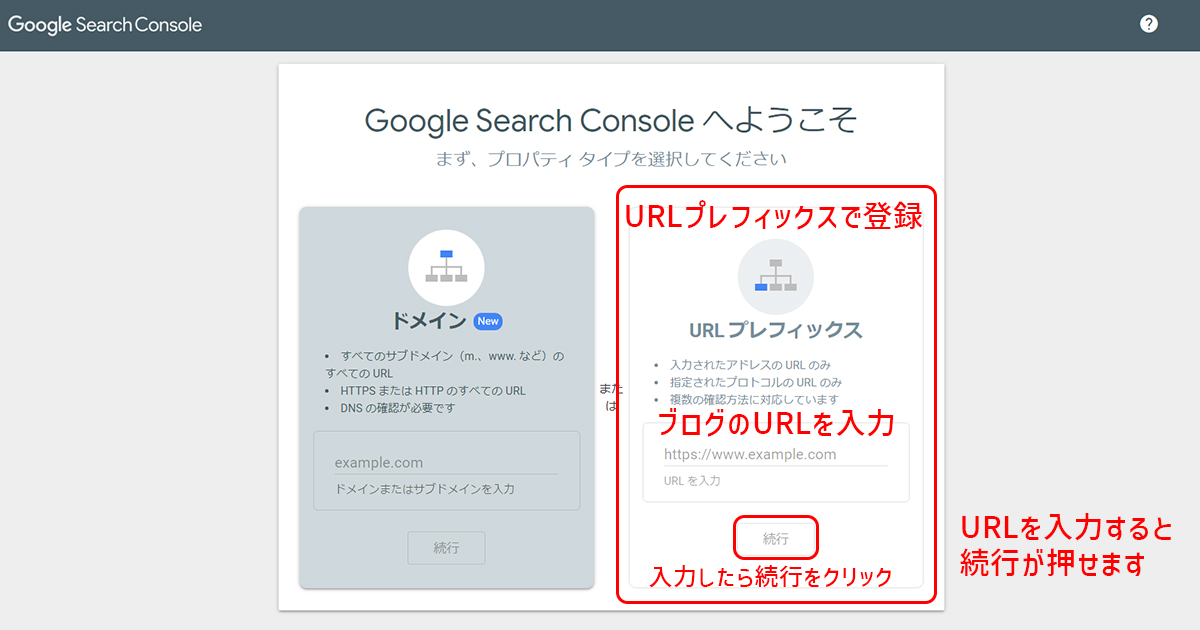This screenshot has width=1200, height=630.
Task: Click 'まず、プロパティ タイプを選択してください' subtitle
Action: (x=611, y=159)
